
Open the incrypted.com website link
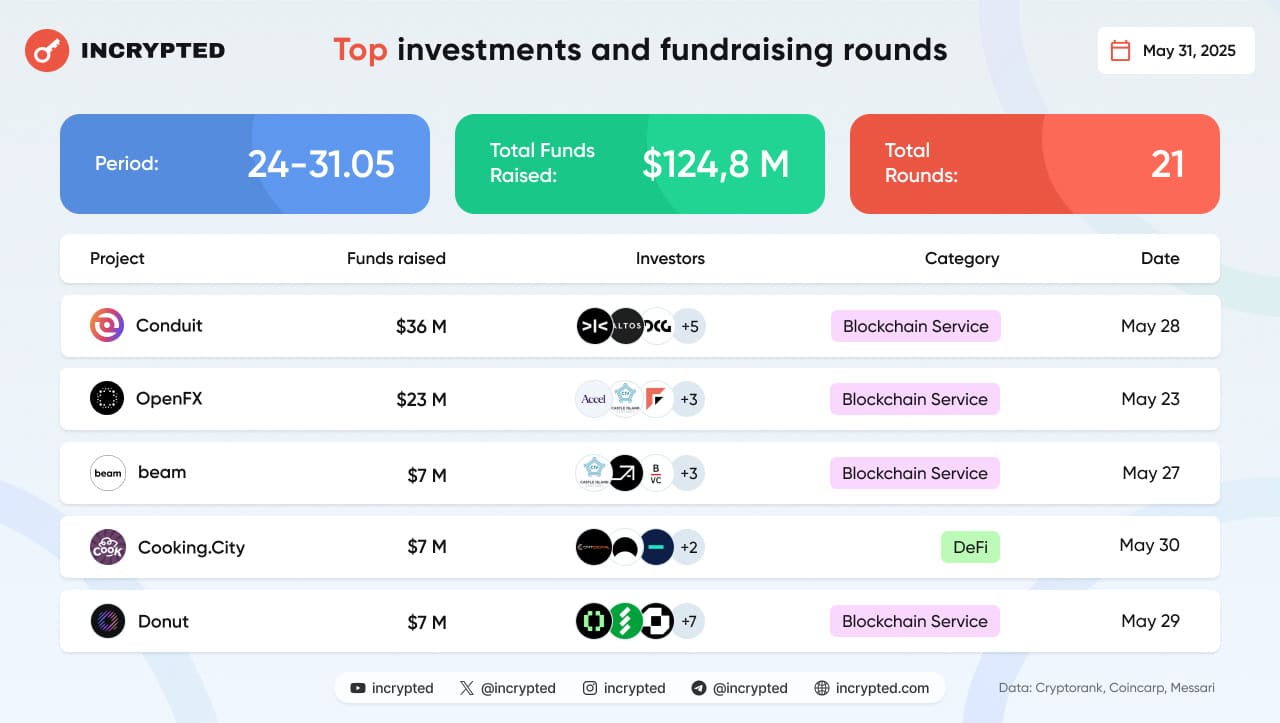pos(882,688)
